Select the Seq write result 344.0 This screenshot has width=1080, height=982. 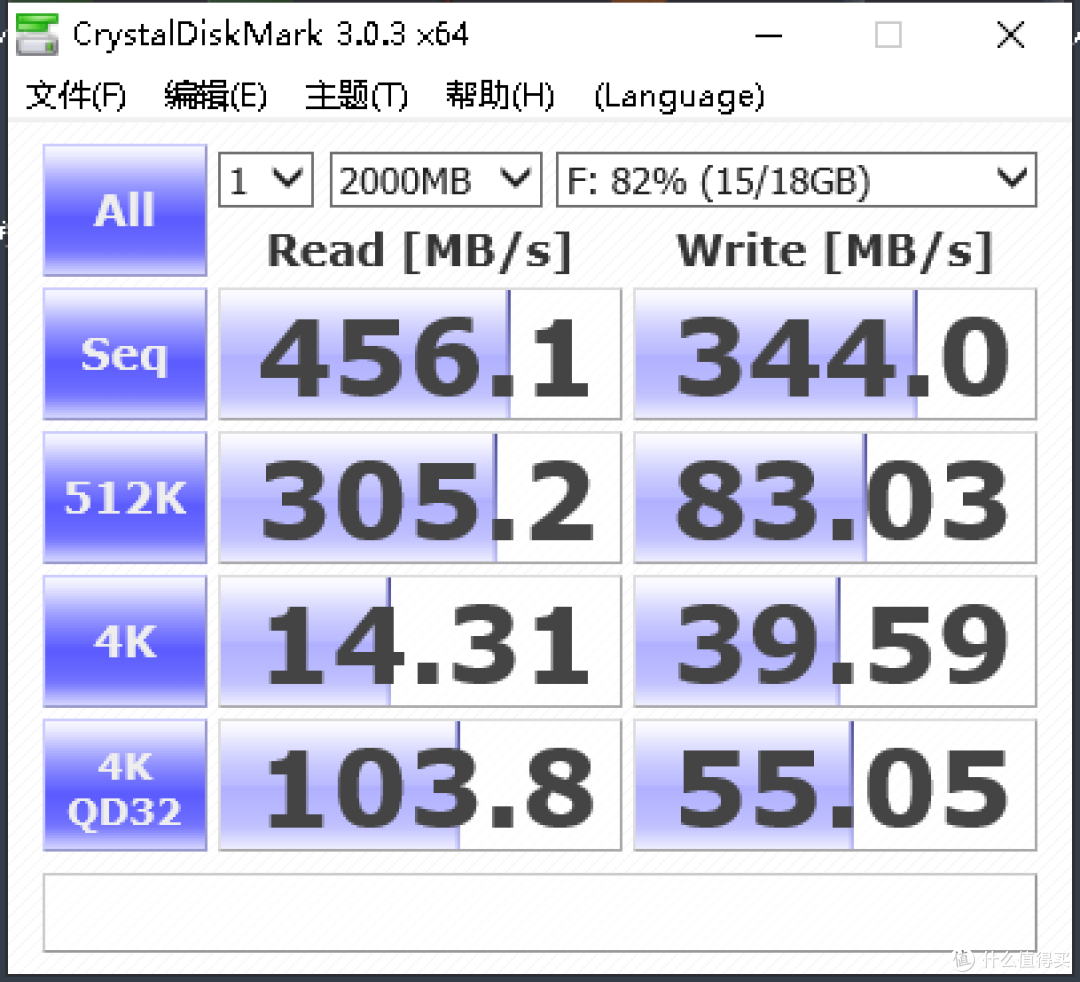click(x=835, y=354)
